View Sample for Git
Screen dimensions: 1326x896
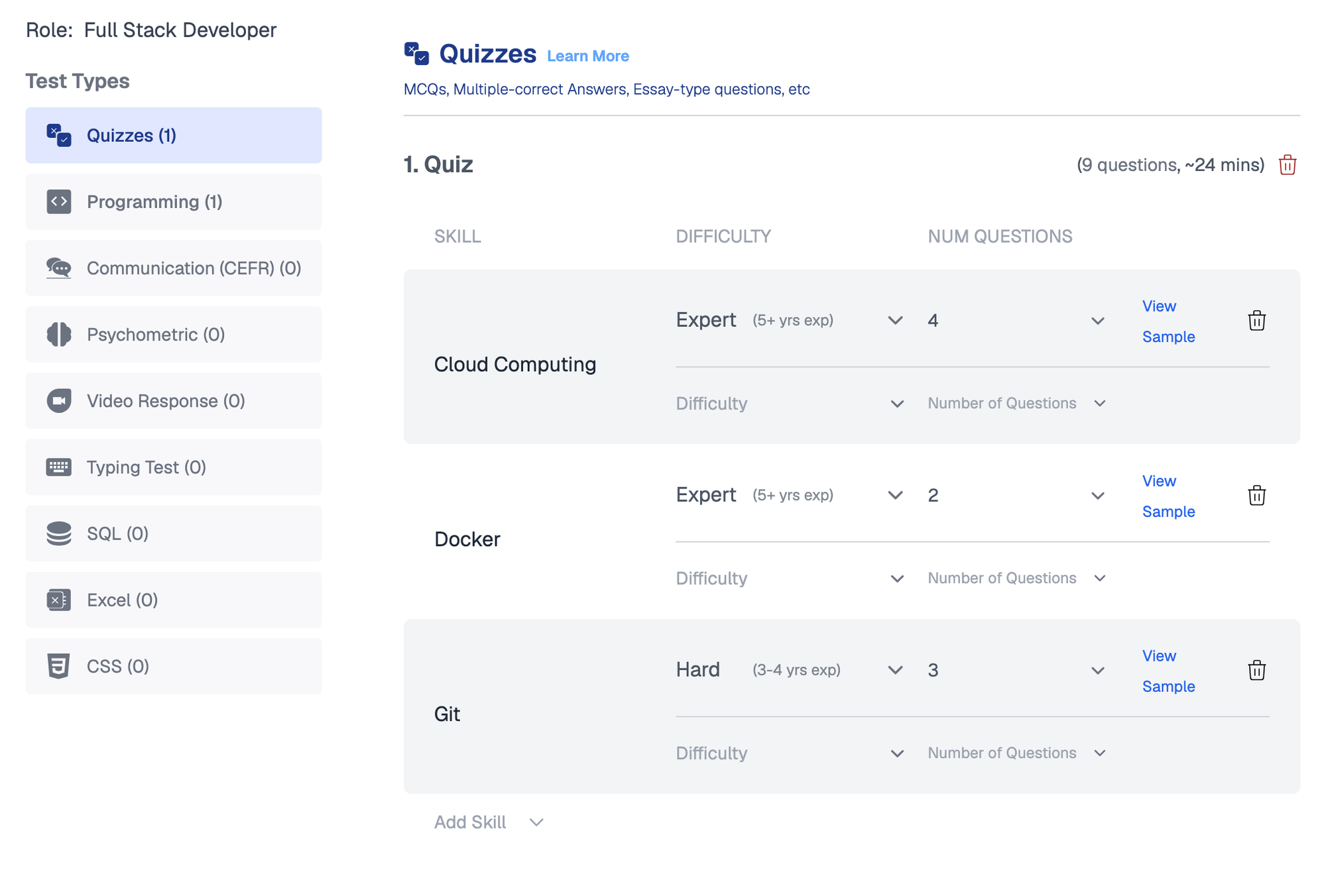tap(1168, 671)
